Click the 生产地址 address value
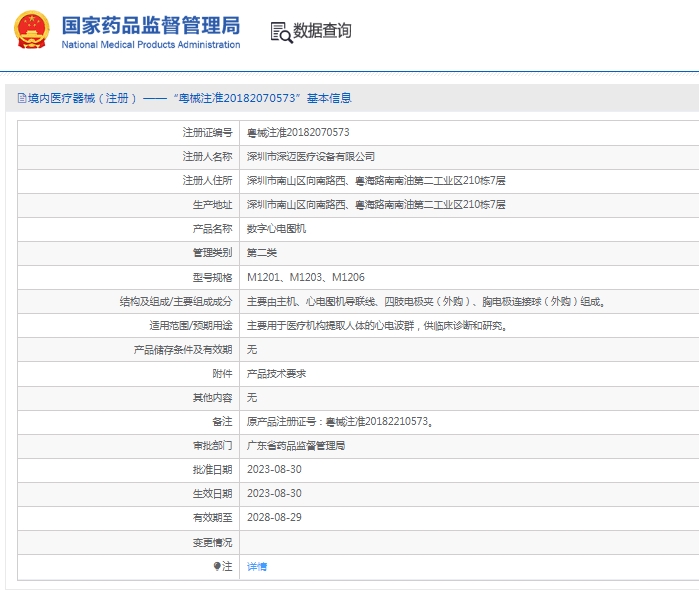Viewport: 699px width, 592px height. pyautogui.click(x=376, y=205)
